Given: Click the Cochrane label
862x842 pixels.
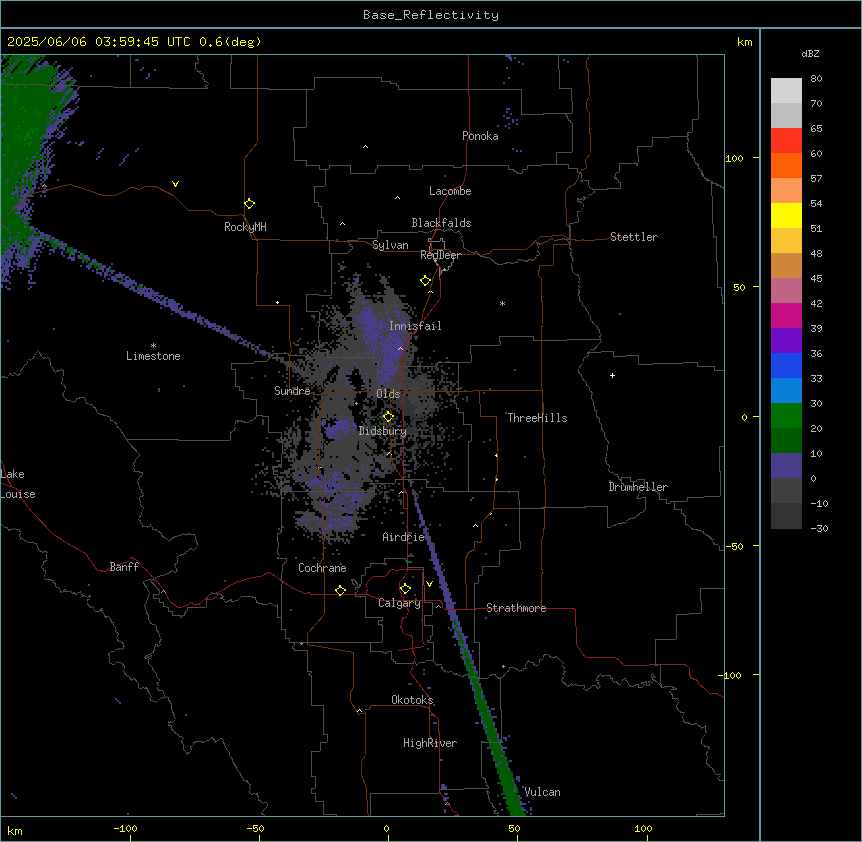Looking at the screenshot, I should click(322, 568).
